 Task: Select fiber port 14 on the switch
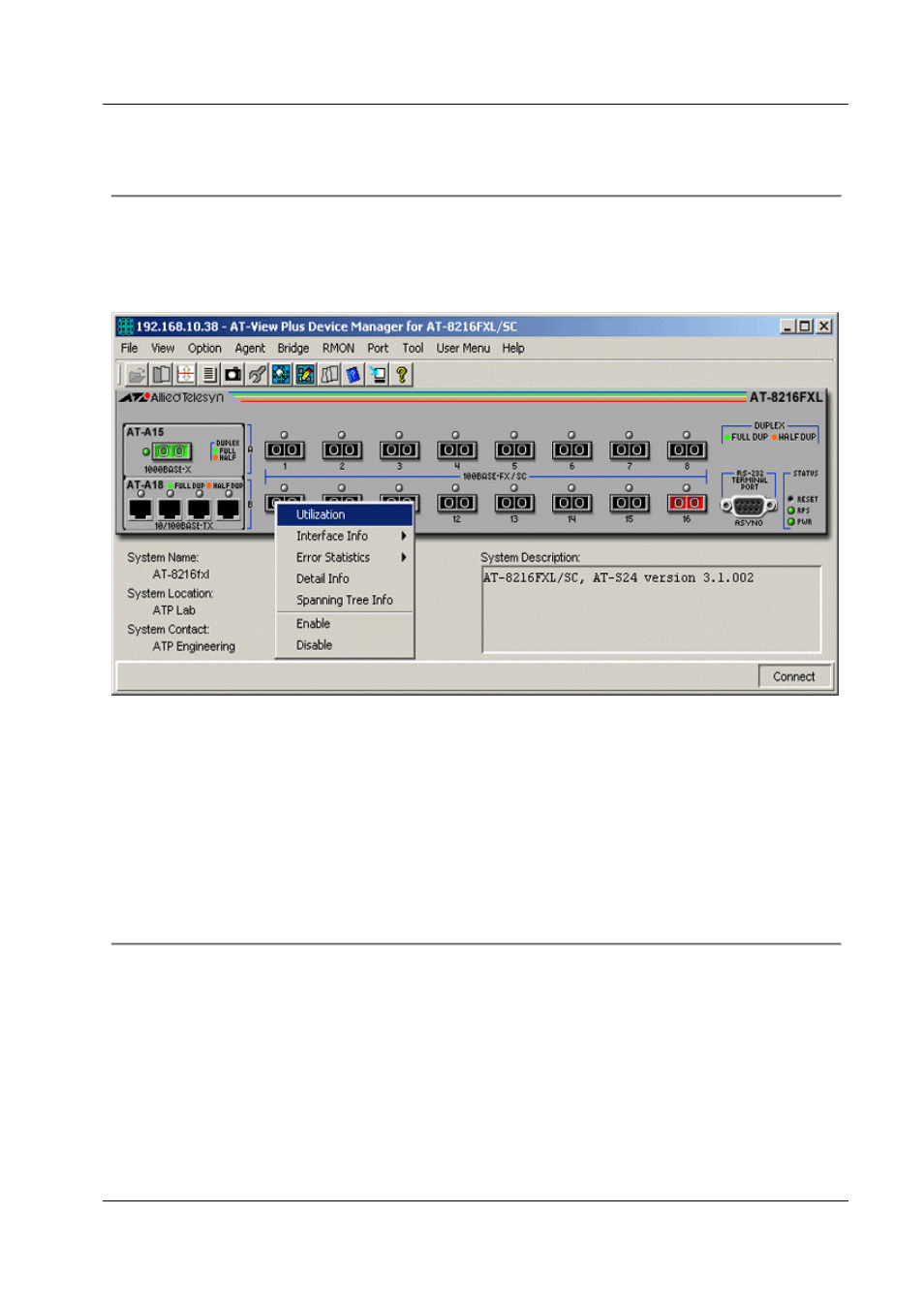[x=571, y=503]
